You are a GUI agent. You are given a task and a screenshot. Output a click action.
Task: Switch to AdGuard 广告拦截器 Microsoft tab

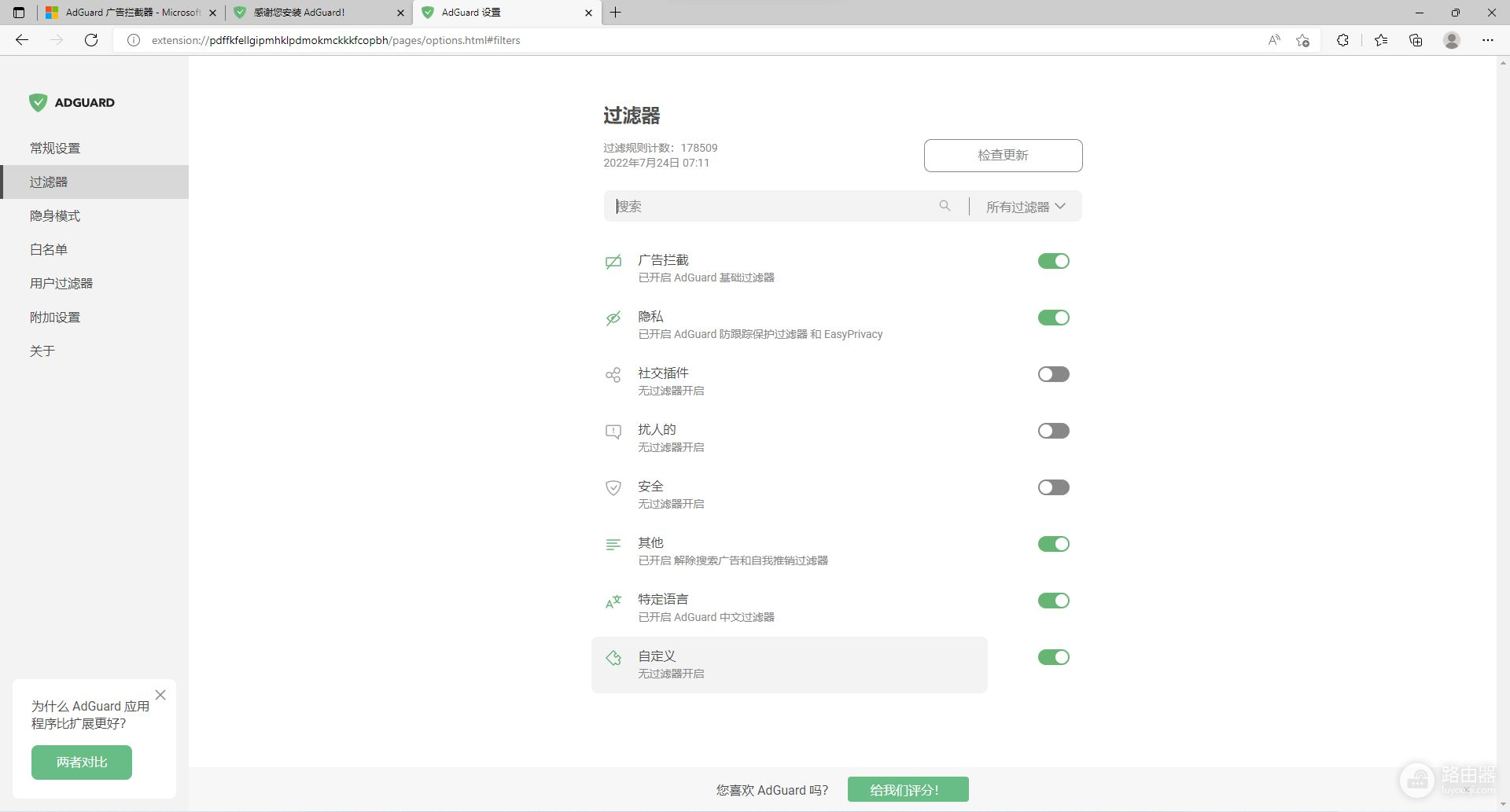click(131, 13)
